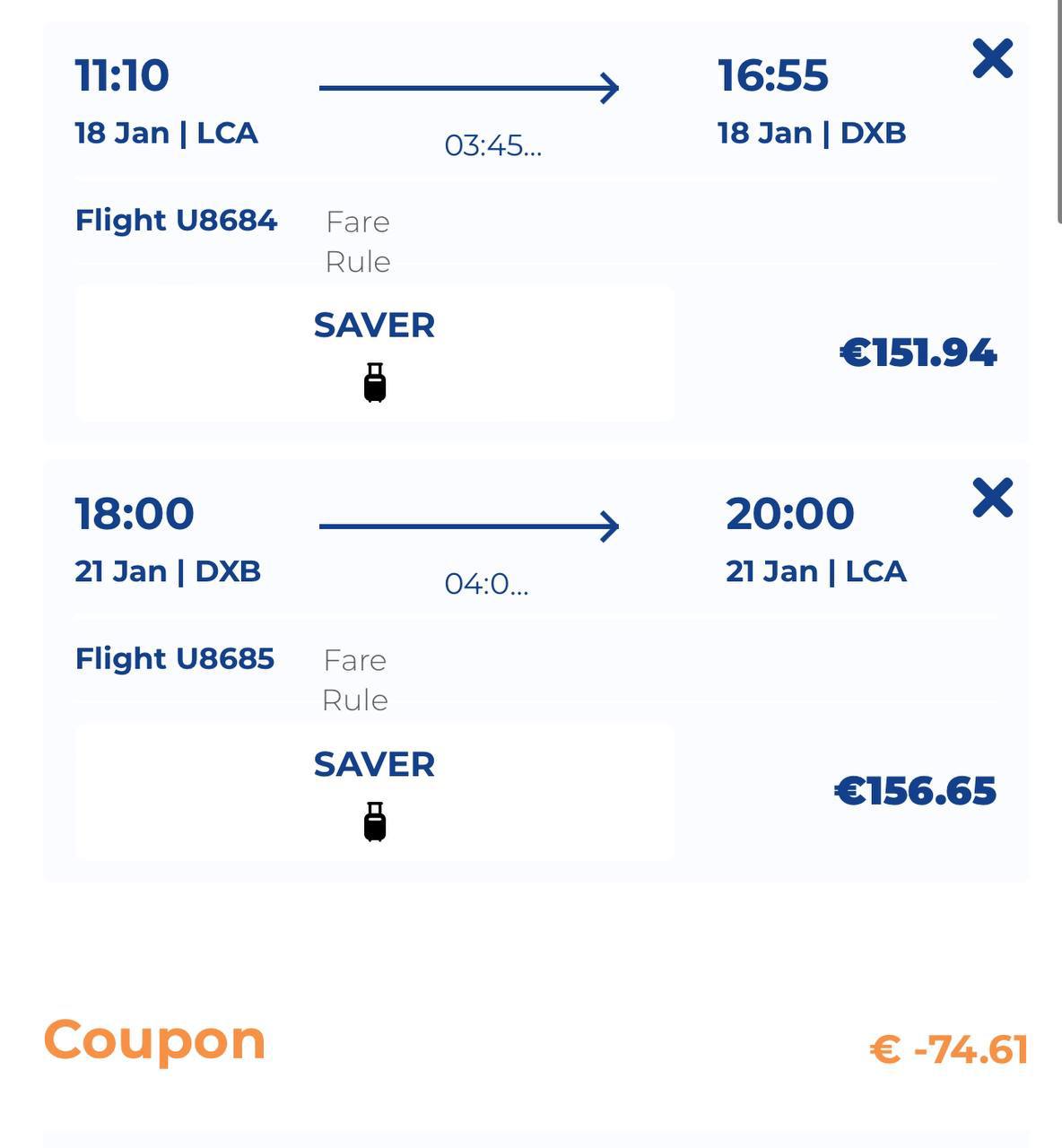Screen dimensions: 1062x1148
Task: Select the SAVER fare on flight U8685
Action: [374, 765]
